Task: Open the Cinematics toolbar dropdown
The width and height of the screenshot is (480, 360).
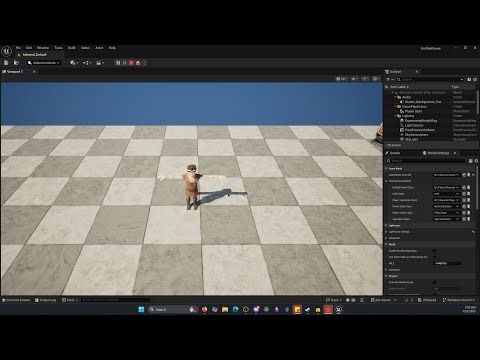Action: [x=100, y=63]
